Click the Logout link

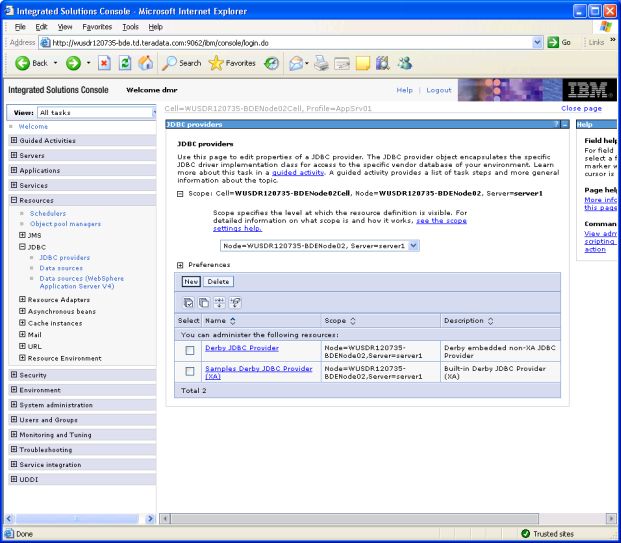coord(439,90)
